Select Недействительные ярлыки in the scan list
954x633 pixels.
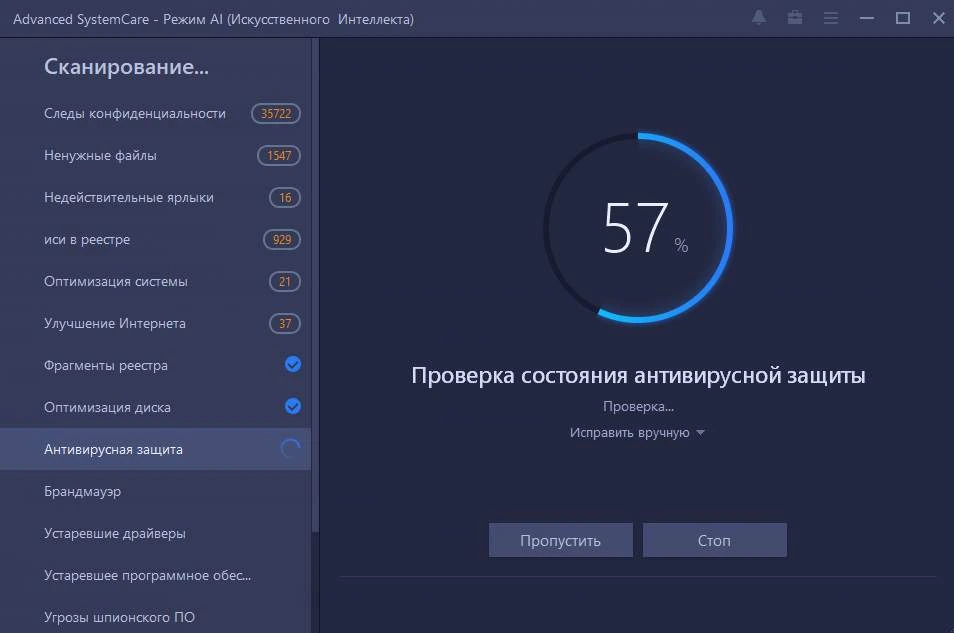(155, 197)
